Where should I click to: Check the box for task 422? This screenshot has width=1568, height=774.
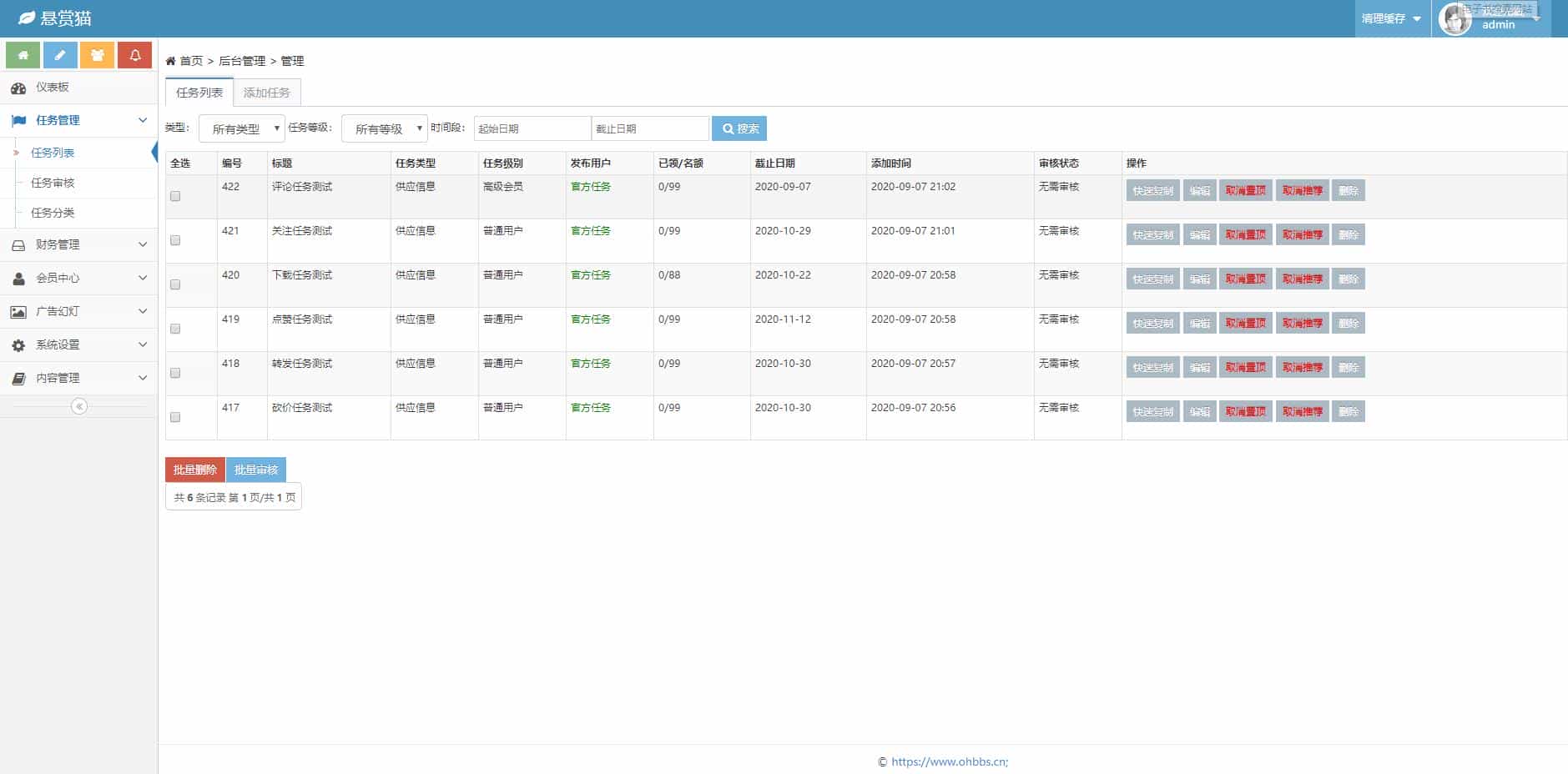tap(175, 197)
